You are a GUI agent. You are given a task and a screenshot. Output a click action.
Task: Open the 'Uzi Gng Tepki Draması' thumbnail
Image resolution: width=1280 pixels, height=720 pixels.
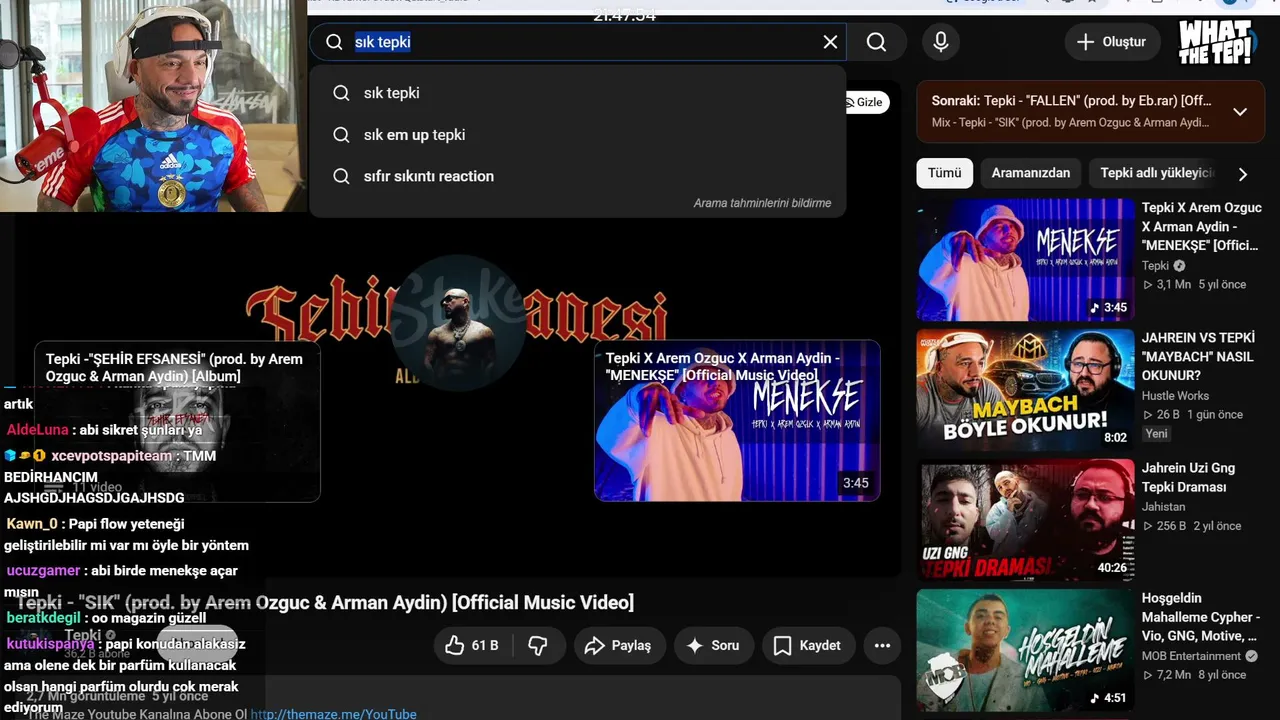[1025, 520]
